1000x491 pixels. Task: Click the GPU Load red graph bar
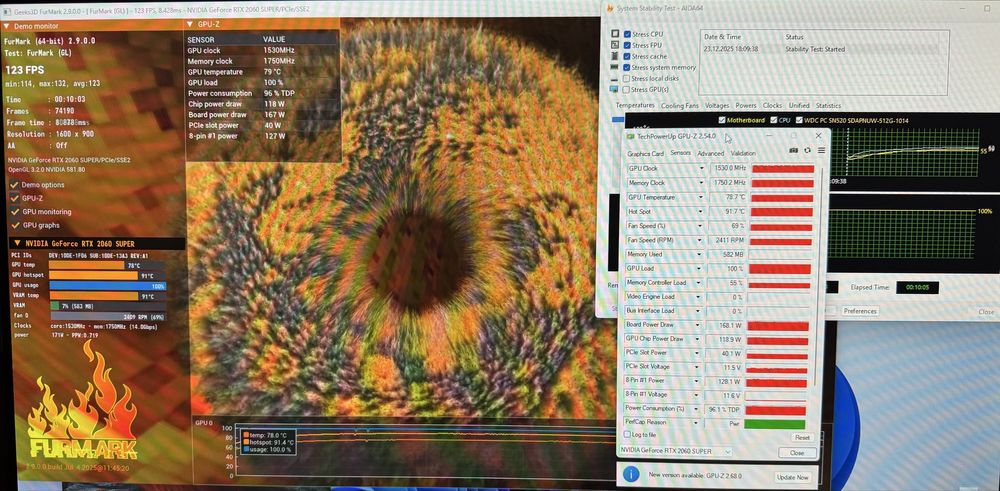click(779, 268)
